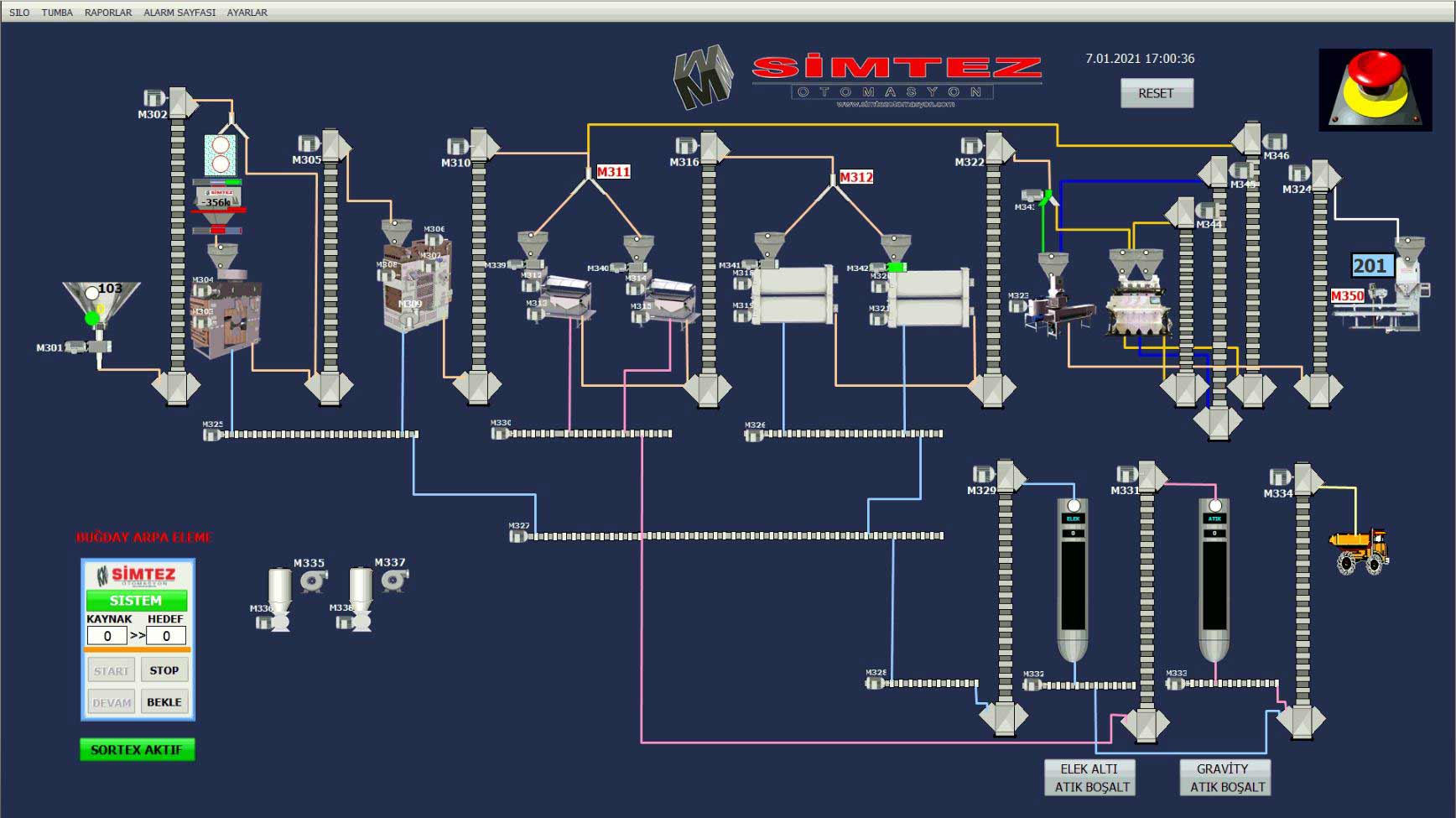Select the M328 screw conveyor motor
The width and height of the screenshot is (1456, 818).
pyautogui.click(x=876, y=683)
